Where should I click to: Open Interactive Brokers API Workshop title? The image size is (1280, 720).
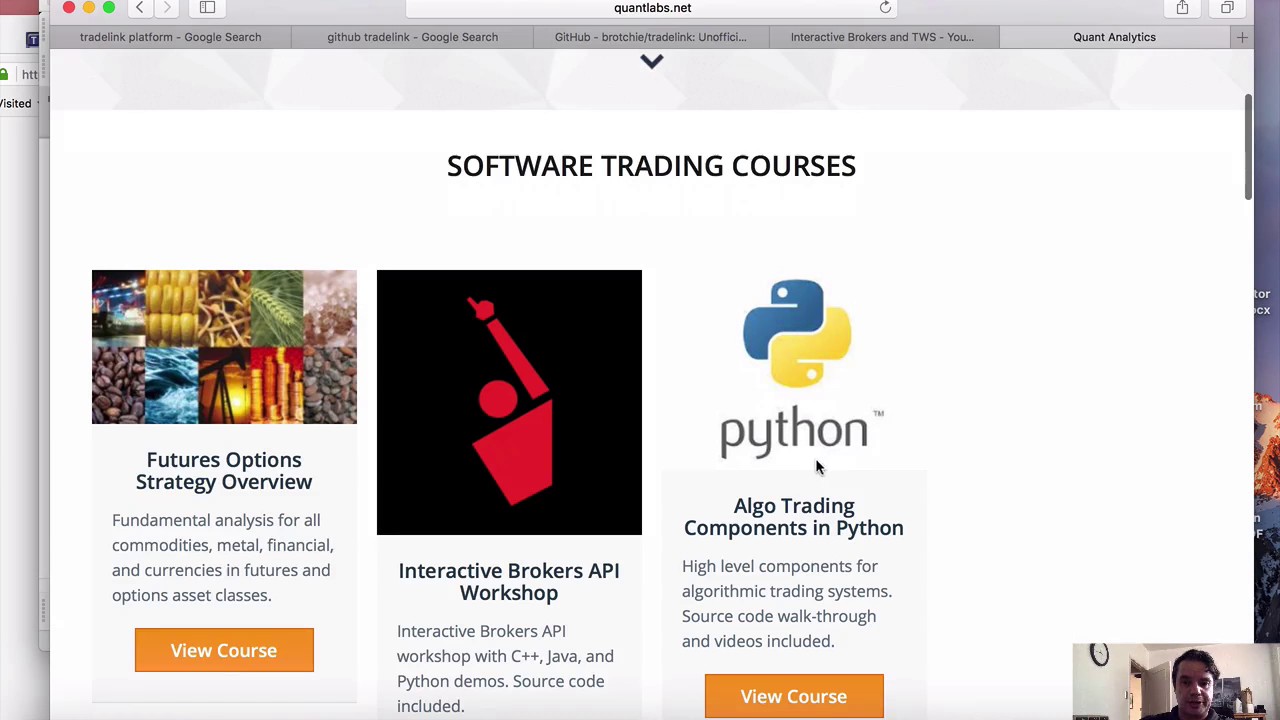click(x=509, y=582)
